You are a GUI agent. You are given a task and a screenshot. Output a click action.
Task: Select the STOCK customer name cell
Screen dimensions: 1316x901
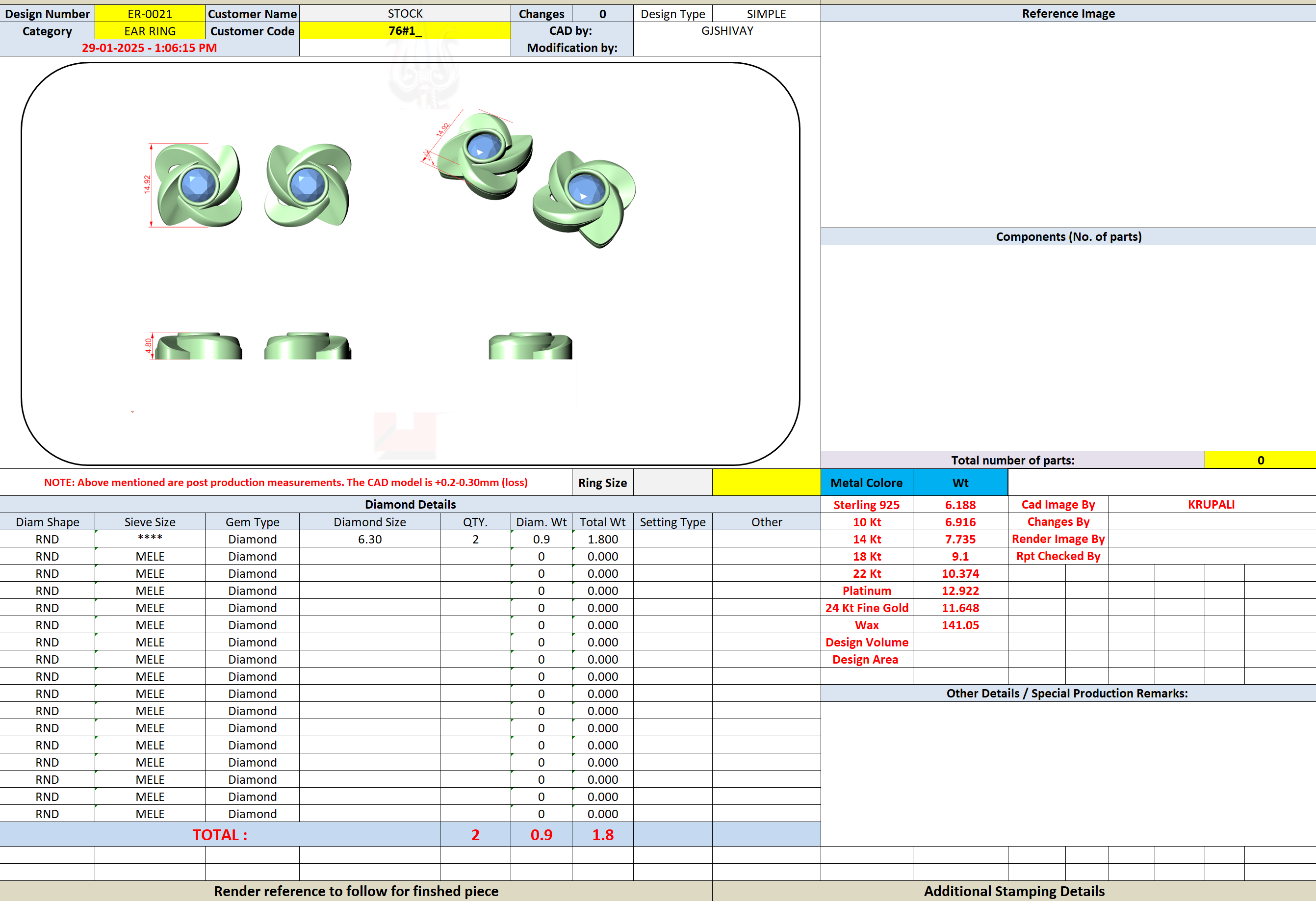pos(405,14)
